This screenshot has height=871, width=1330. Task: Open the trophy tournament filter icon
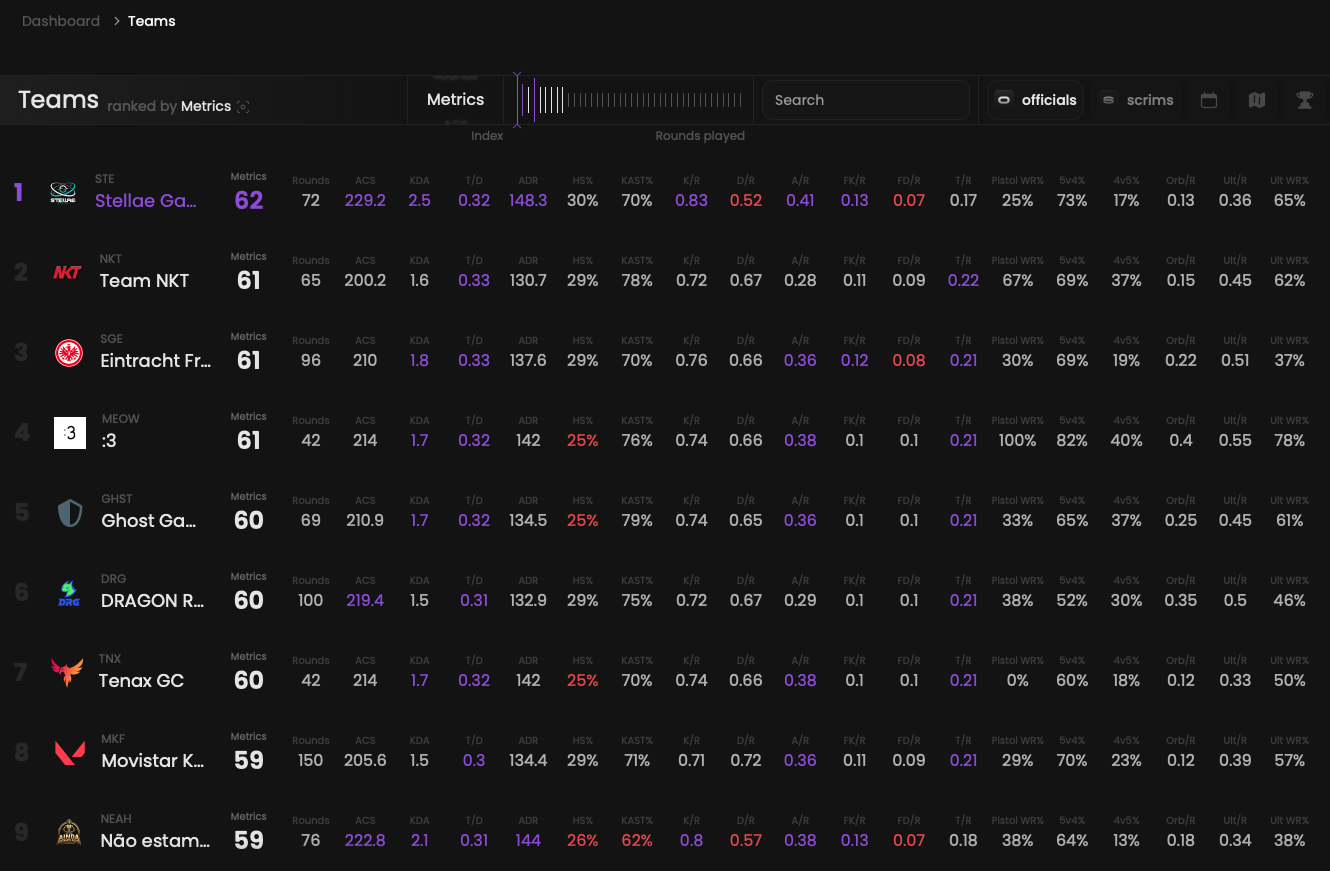pyautogui.click(x=1304, y=100)
